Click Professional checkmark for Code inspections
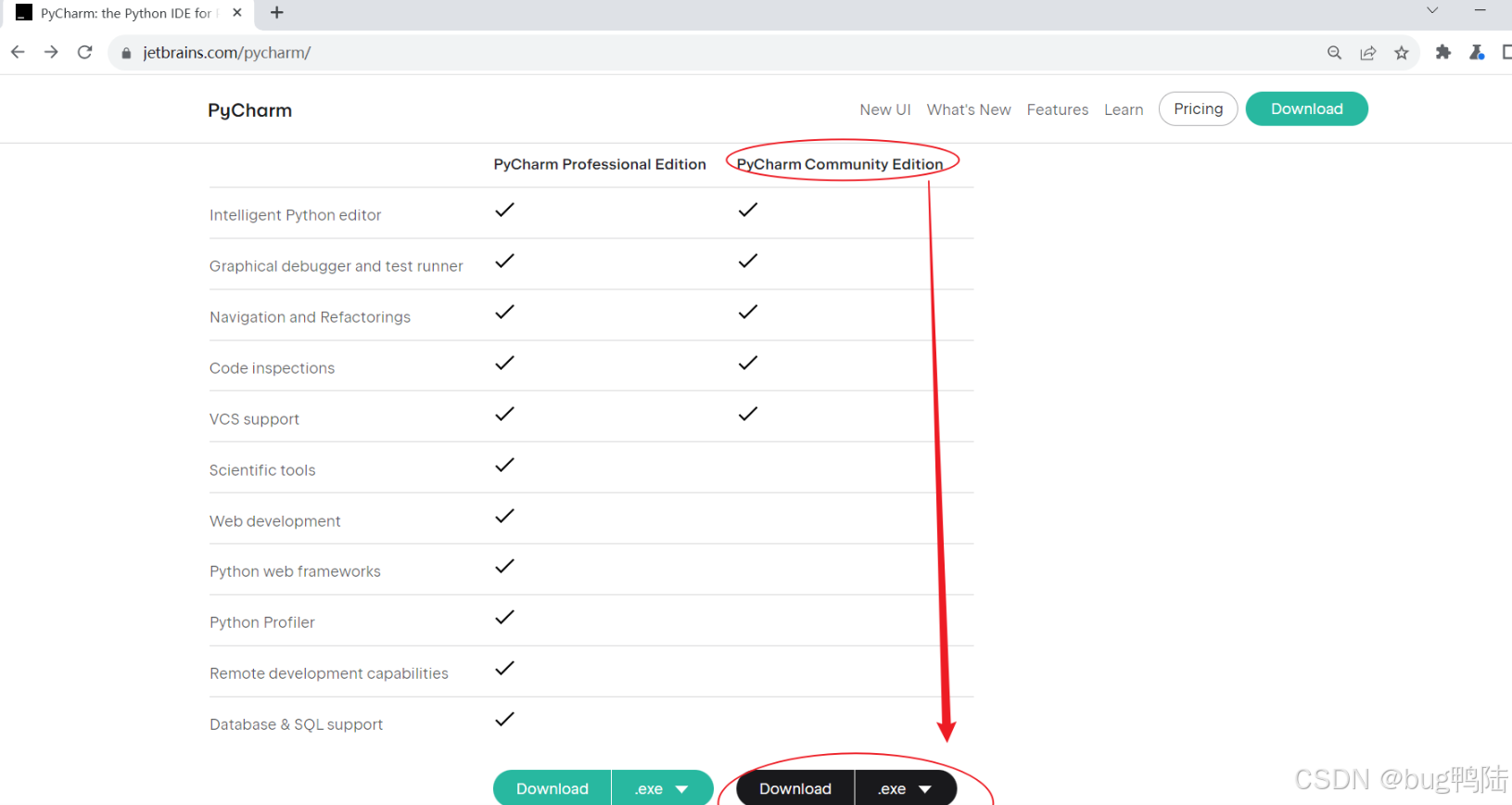 [504, 363]
